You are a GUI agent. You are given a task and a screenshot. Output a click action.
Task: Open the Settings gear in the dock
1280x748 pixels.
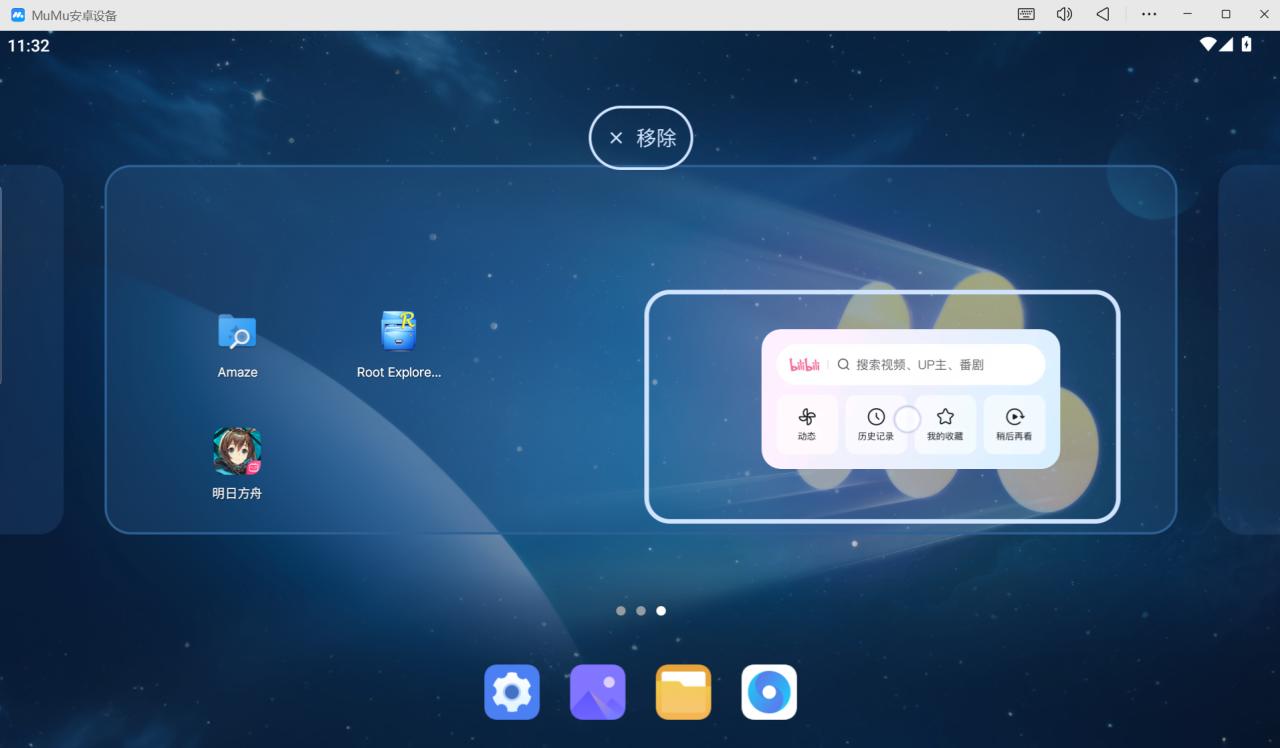click(512, 692)
